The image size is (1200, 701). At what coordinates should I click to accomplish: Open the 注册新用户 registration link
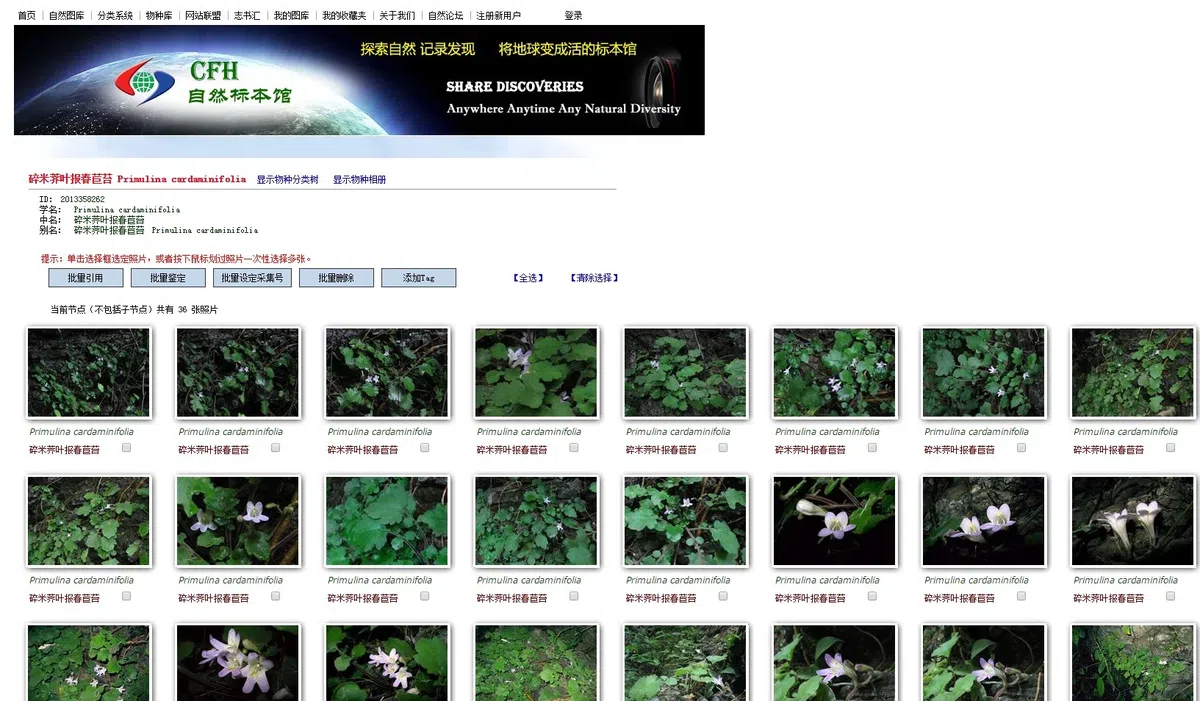click(x=498, y=16)
